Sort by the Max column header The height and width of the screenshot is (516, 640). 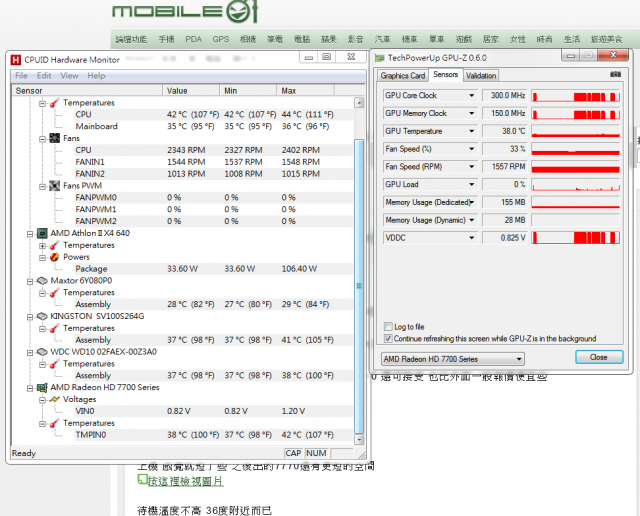(306, 91)
